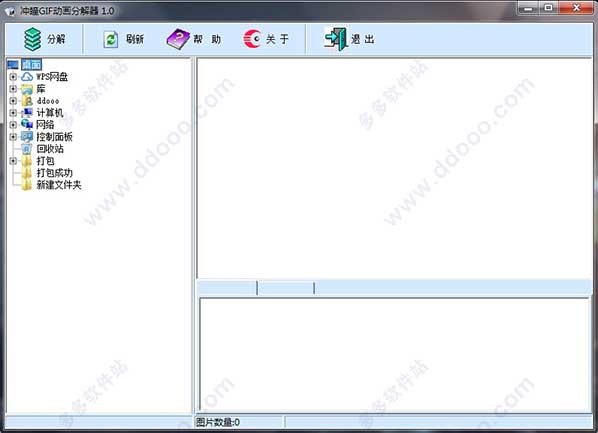
Task: Select the 控制面板 tree label
Action: point(54,137)
